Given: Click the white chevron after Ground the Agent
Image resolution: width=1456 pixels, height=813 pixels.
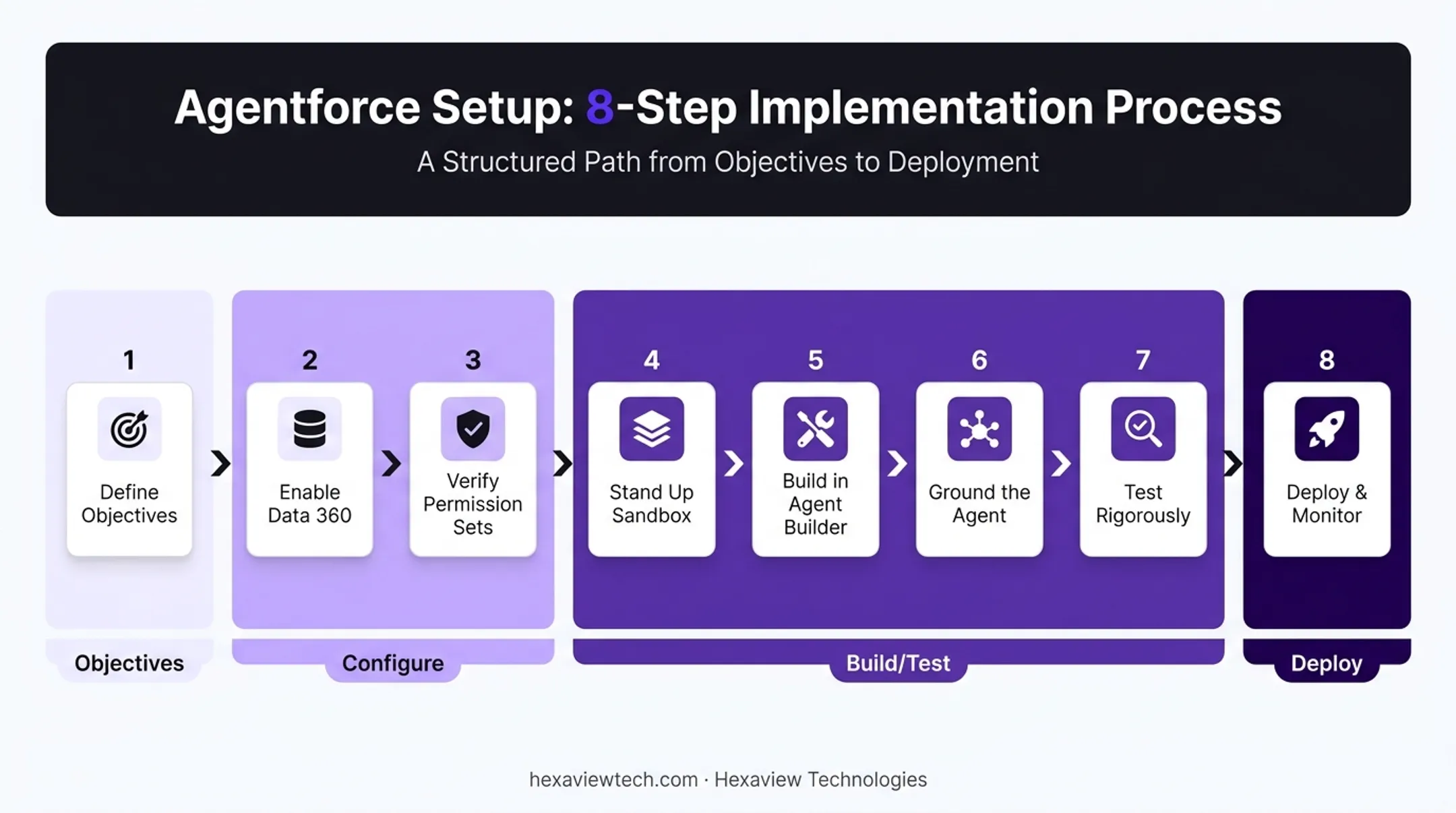Looking at the screenshot, I should (1061, 463).
